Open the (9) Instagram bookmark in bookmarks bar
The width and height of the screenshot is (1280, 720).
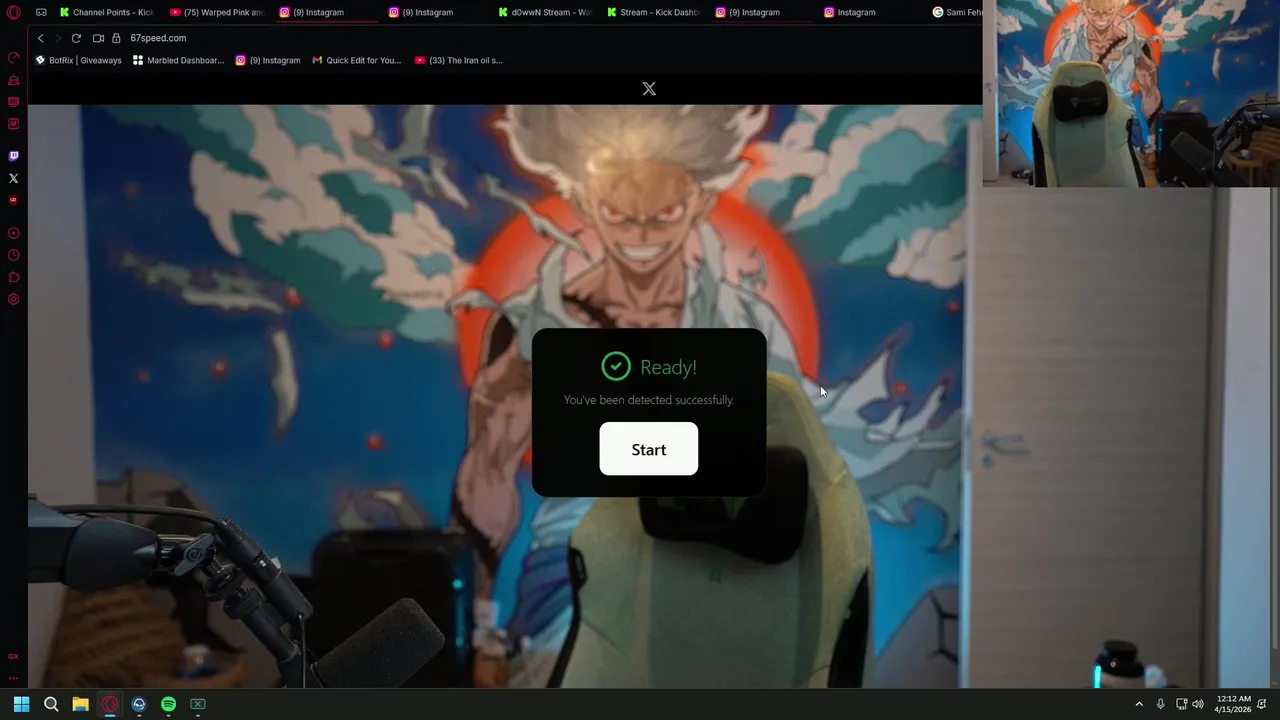(x=268, y=60)
